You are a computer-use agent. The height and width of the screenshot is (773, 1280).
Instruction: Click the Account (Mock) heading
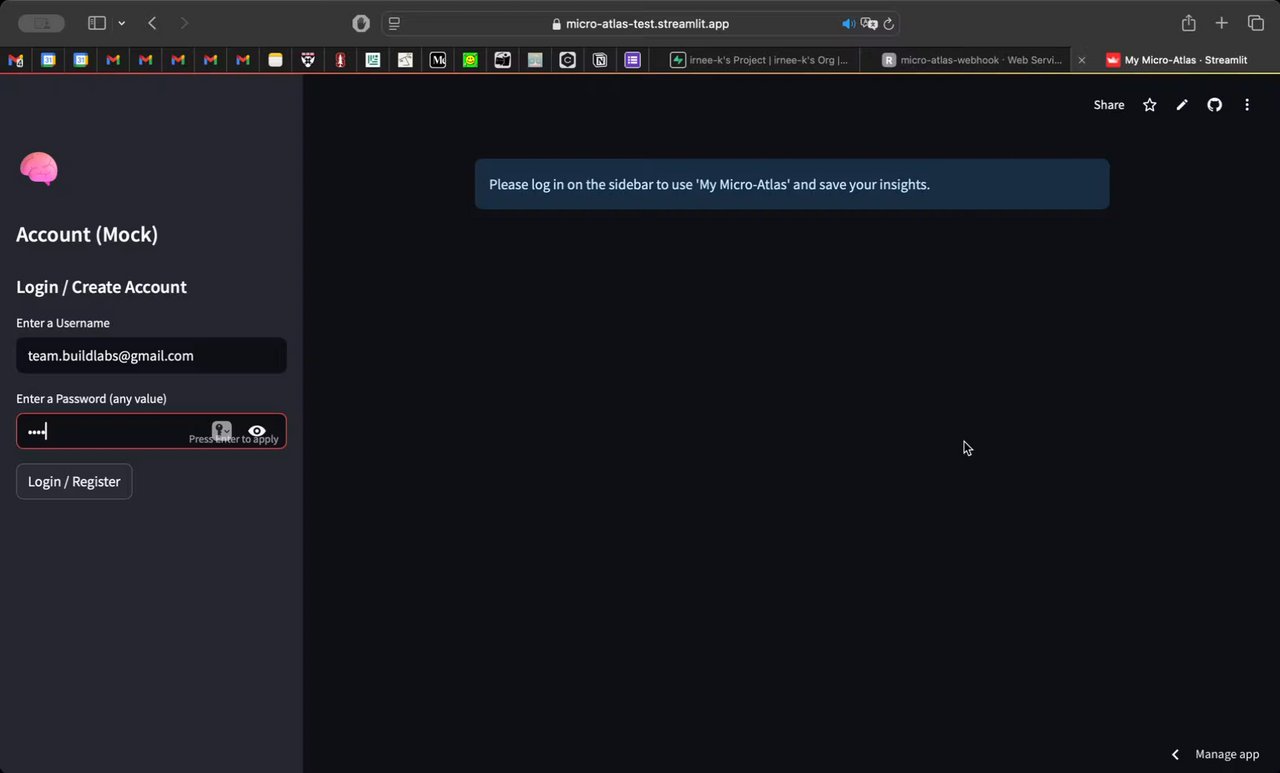click(87, 235)
